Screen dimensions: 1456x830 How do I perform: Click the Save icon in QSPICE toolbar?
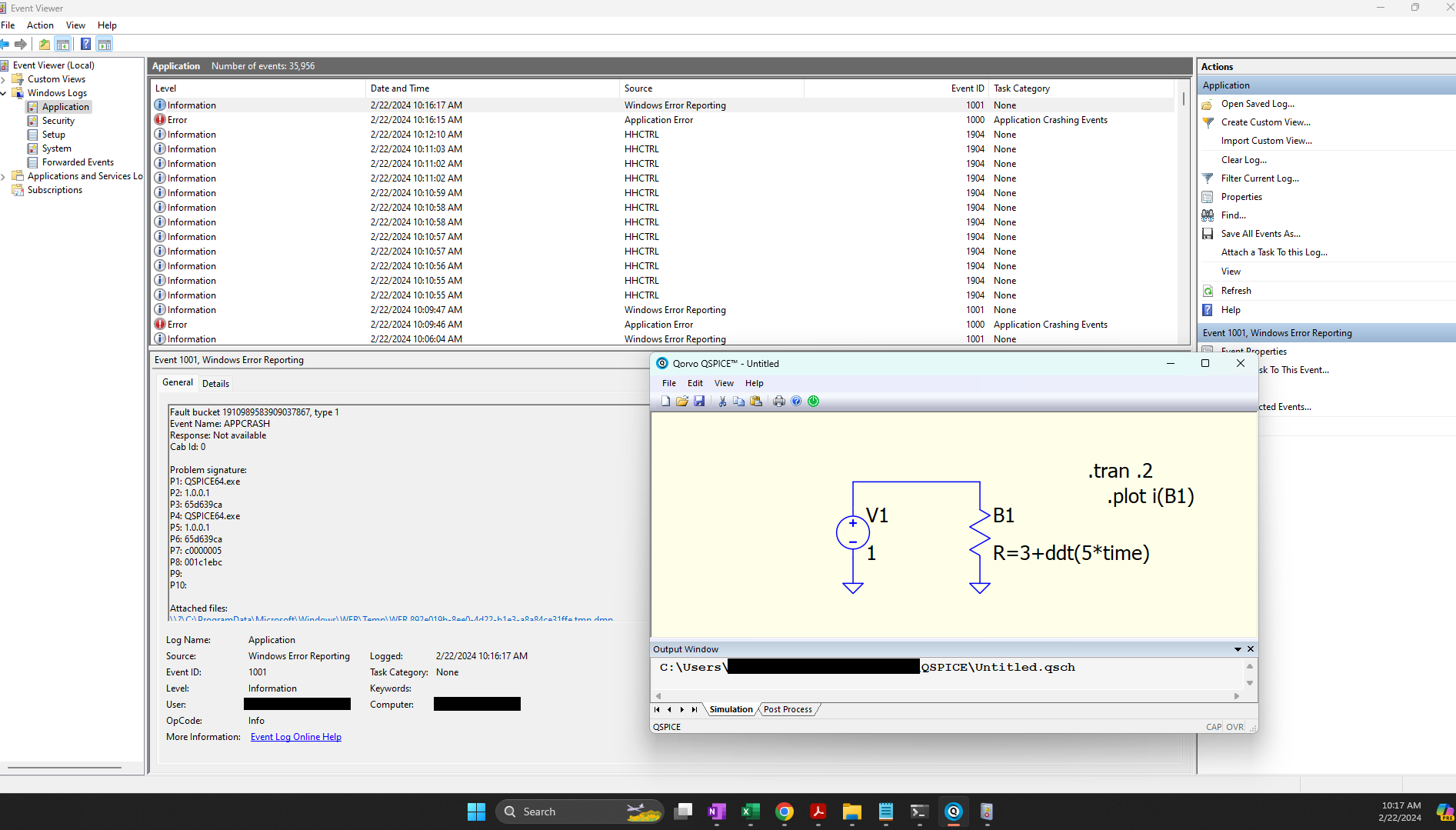pyautogui.click(x=699, y=401)
